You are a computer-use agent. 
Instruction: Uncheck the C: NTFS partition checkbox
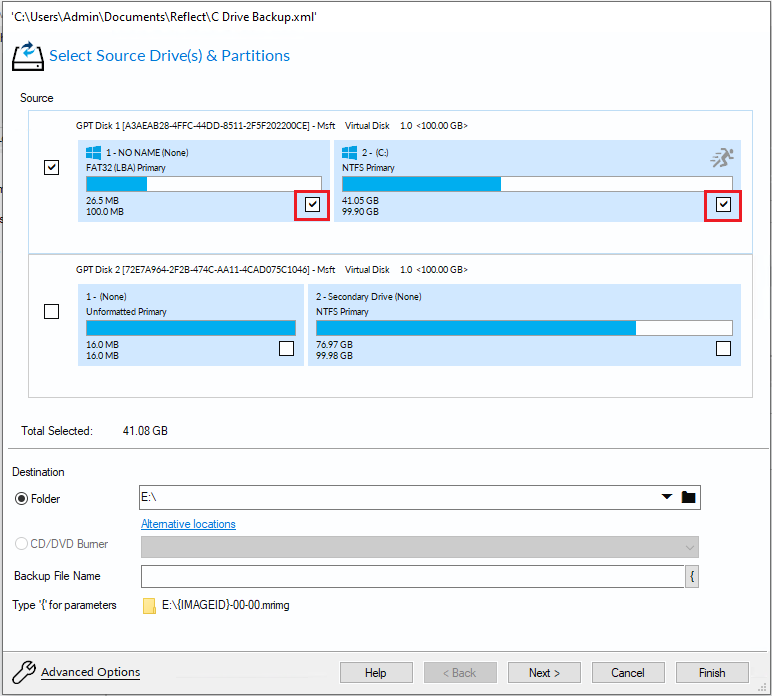click(x=724, y=205)
